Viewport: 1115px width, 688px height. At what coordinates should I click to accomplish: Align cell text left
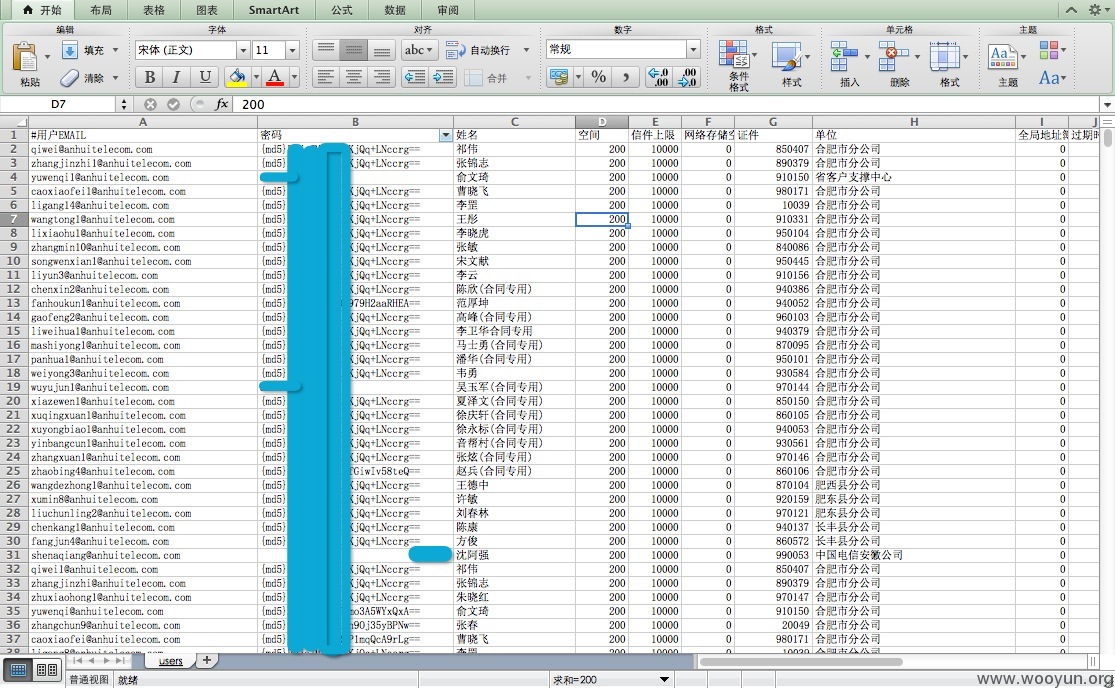(x=325, y=77)
